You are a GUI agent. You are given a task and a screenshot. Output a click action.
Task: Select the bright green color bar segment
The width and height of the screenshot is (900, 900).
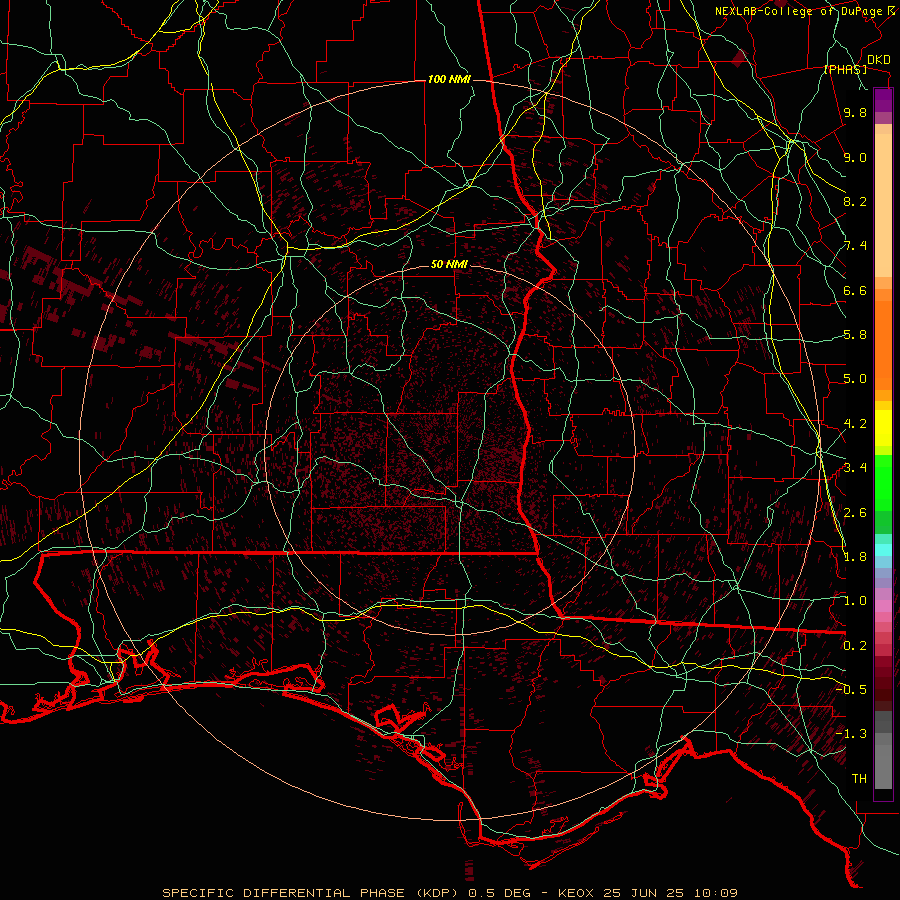point(883,483)
